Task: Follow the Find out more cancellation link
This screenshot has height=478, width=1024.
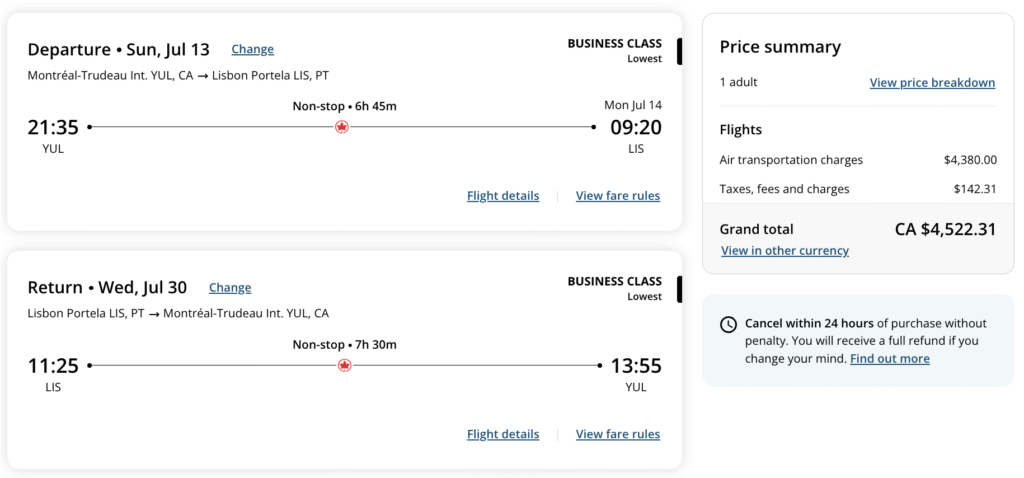Action: 890,358
